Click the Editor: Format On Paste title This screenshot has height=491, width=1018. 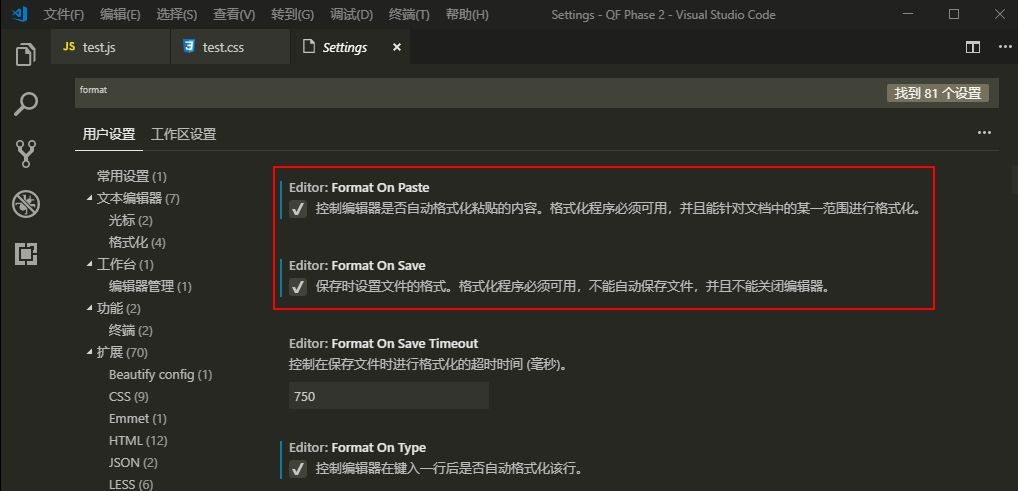(359, 188)
